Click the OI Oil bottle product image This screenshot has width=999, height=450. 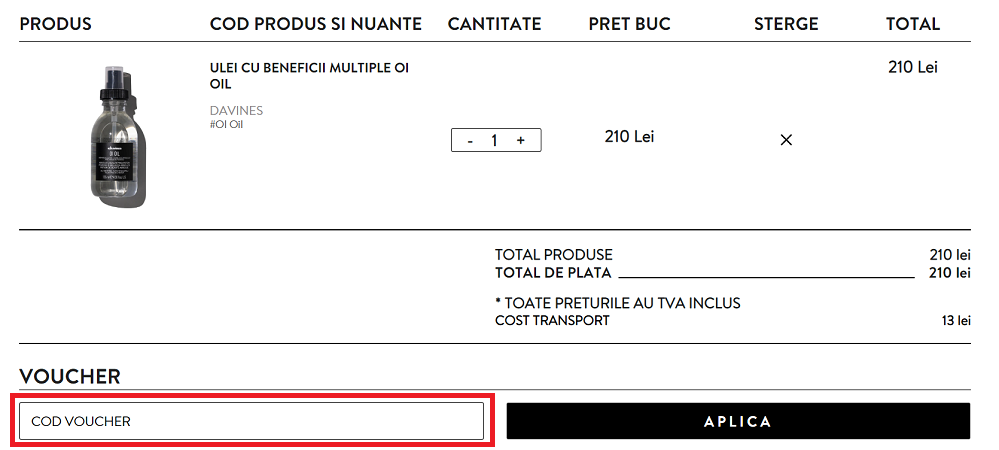[117, 136]
